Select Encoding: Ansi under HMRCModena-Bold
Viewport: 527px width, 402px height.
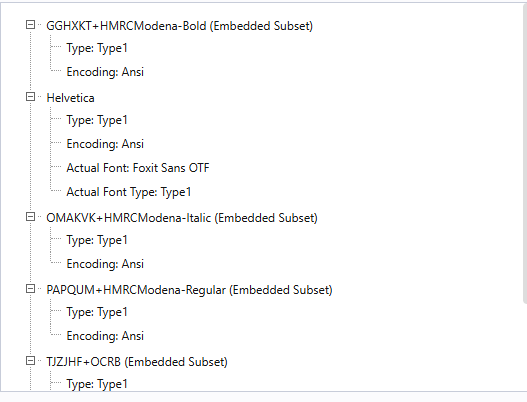(105, 72)
